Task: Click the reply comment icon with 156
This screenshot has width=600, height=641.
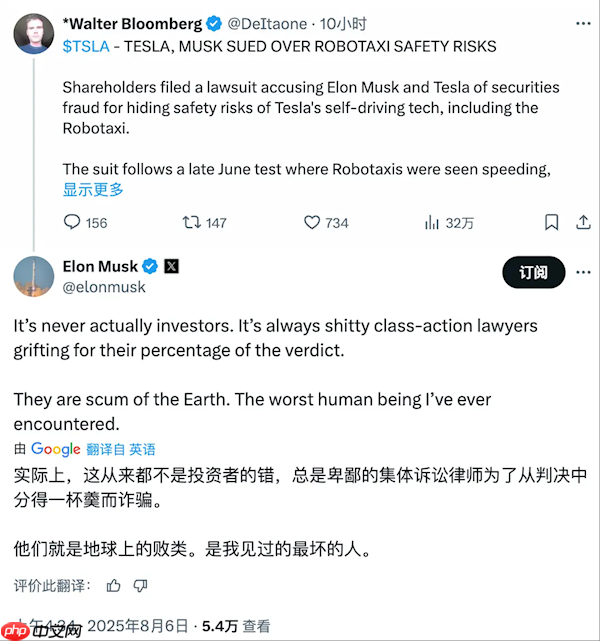Action: click(73, 222)
